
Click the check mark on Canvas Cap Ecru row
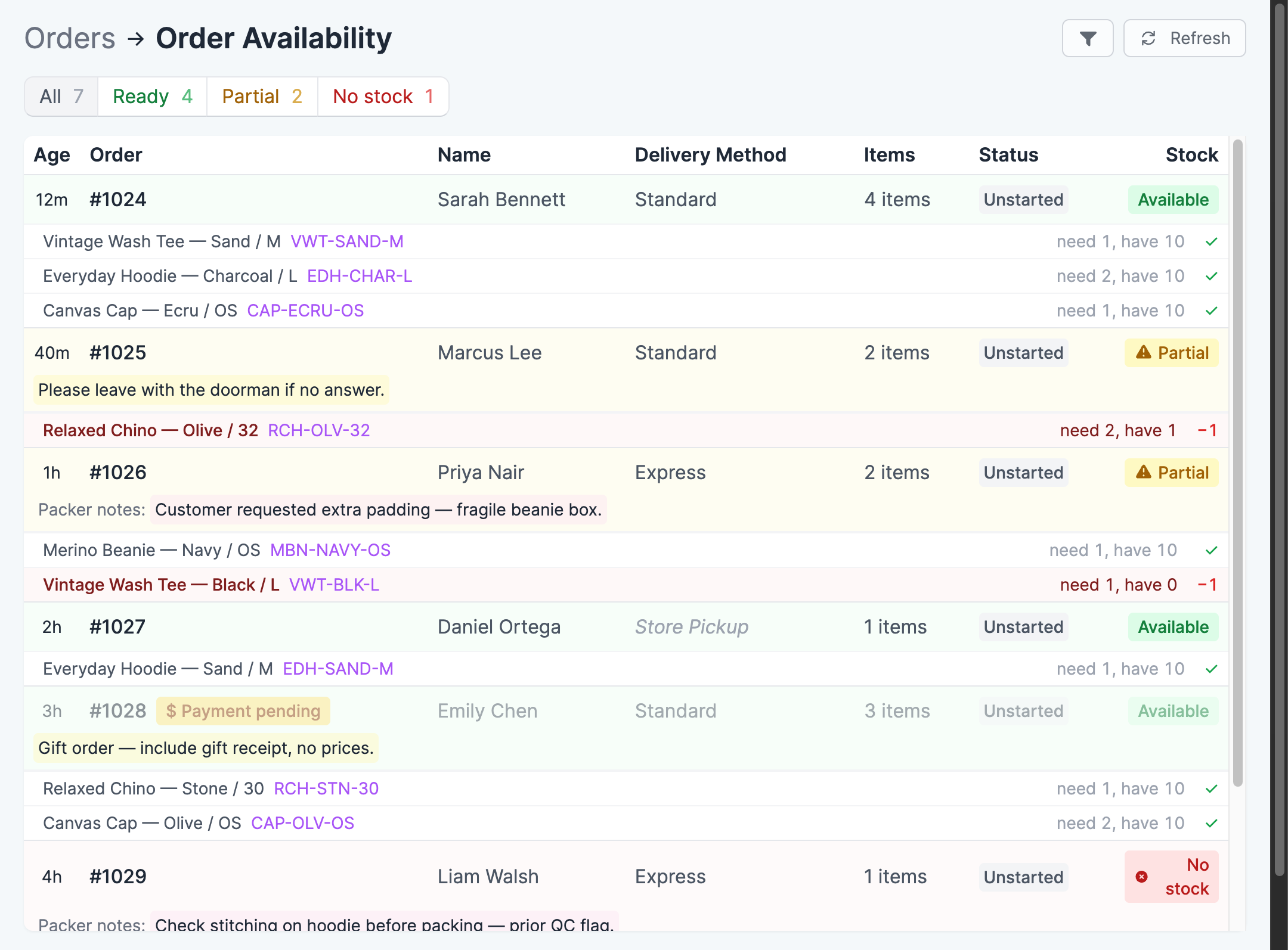coord(1211,311)
